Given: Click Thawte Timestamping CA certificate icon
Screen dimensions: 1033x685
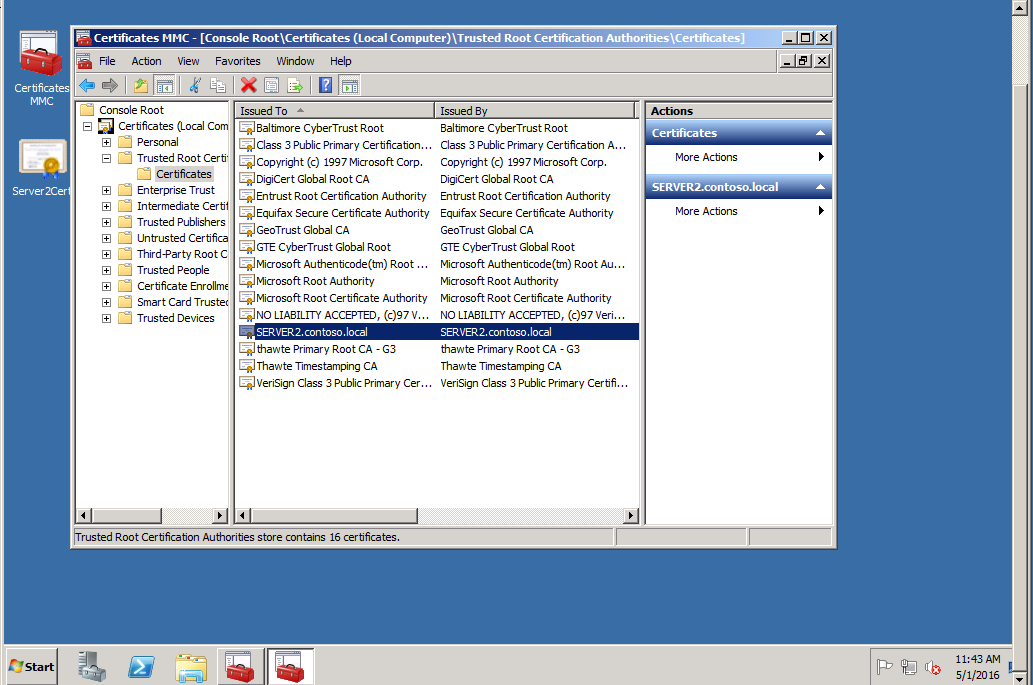Looking at the screenshot, I should [247, 366].
